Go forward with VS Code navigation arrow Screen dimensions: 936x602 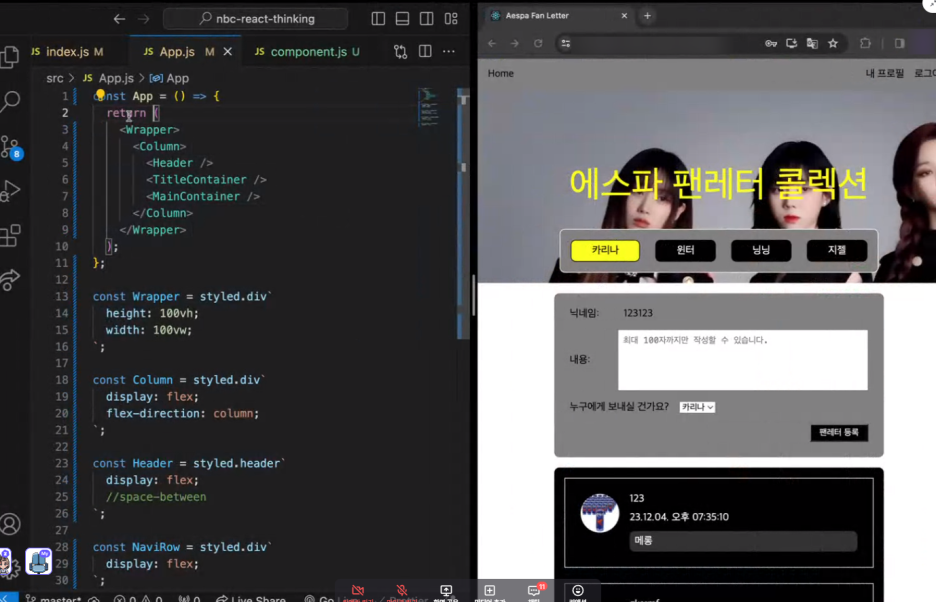[x=144, y=19]
